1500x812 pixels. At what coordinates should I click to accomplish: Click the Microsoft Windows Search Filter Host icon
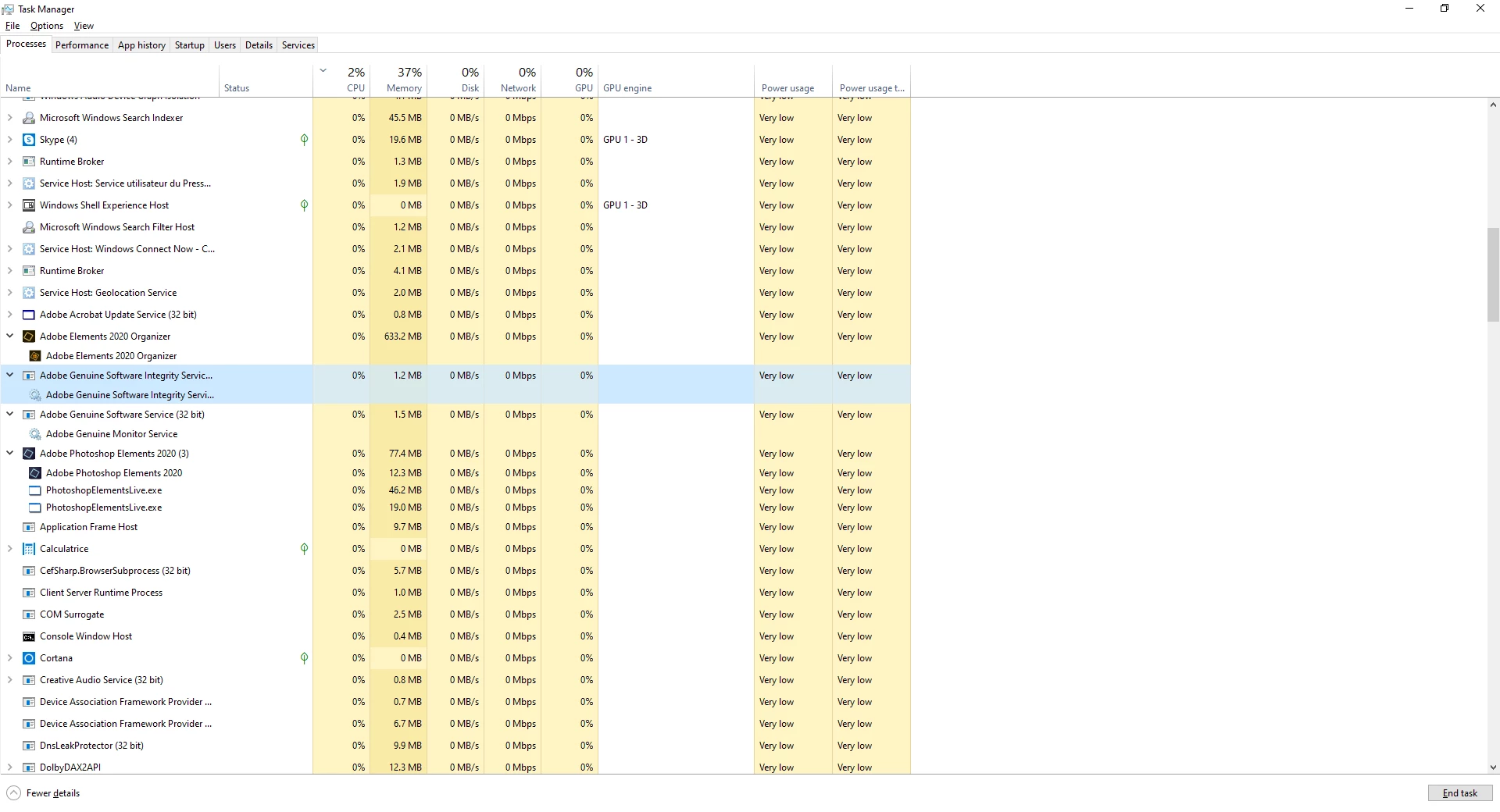(29, 227)
